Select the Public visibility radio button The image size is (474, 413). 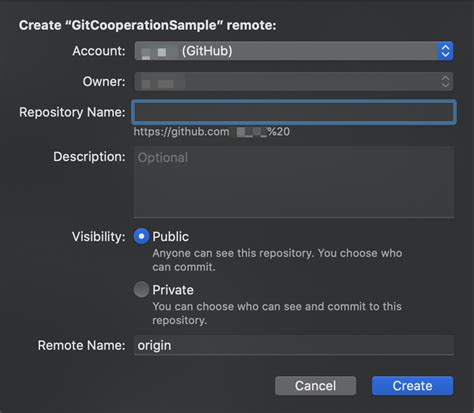click(x=141, y=236)
